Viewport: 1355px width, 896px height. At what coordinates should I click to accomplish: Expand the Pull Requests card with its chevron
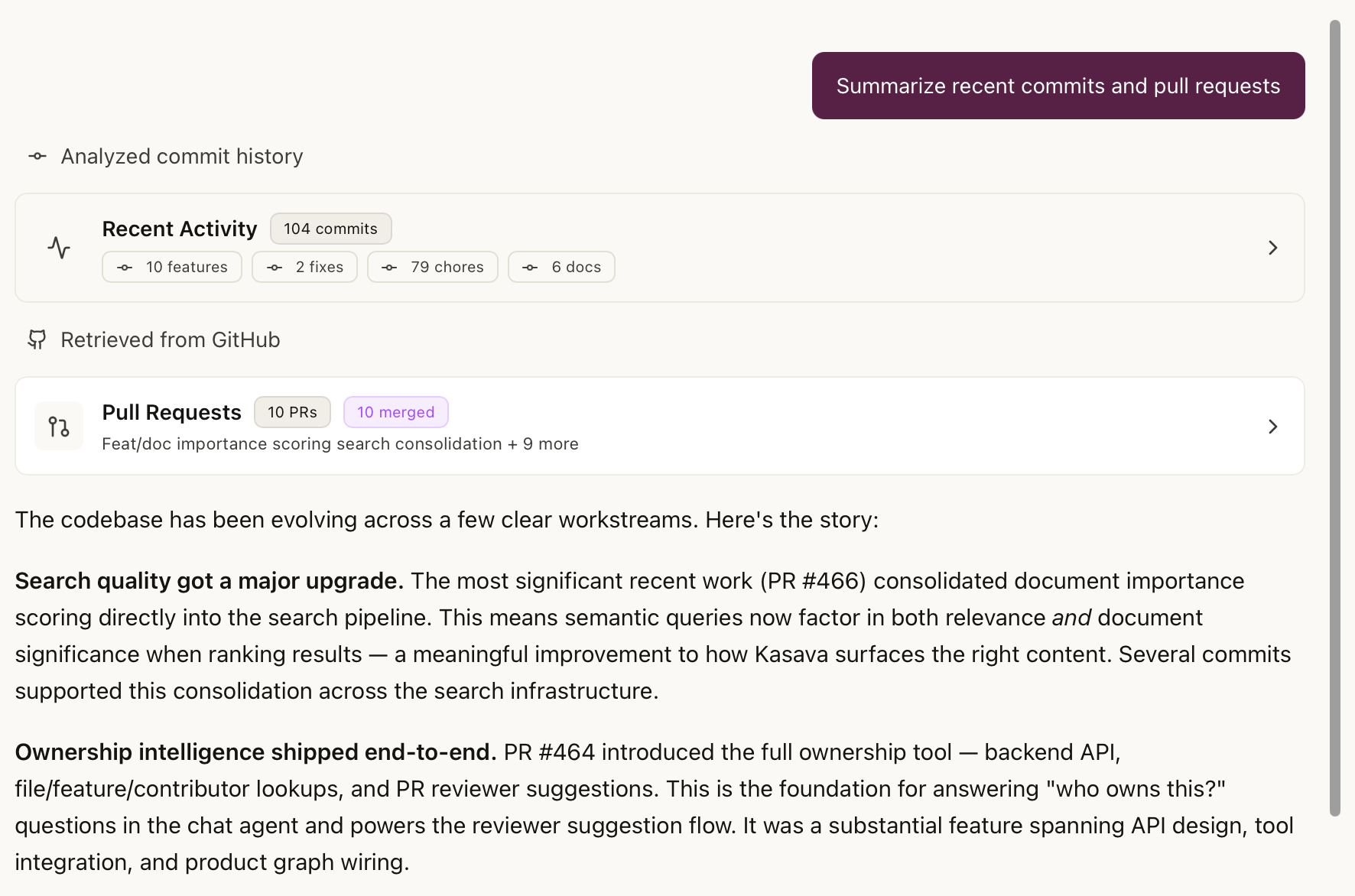coord(1272,427)
